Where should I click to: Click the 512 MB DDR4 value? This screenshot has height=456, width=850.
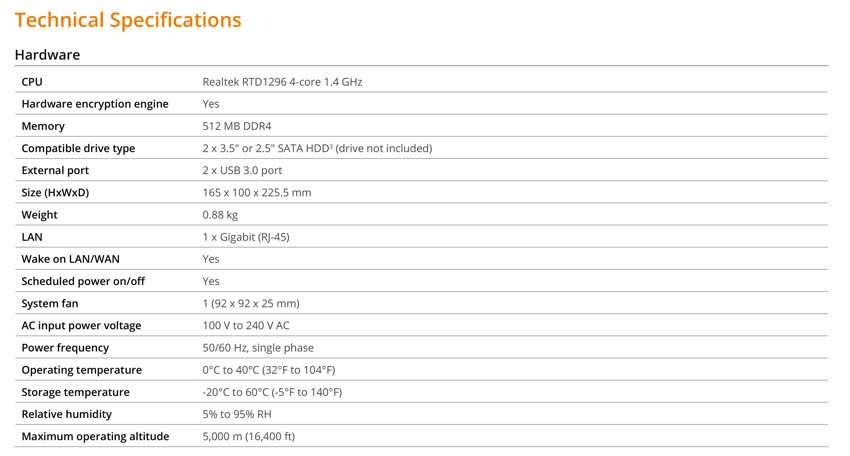coord(237,126)
